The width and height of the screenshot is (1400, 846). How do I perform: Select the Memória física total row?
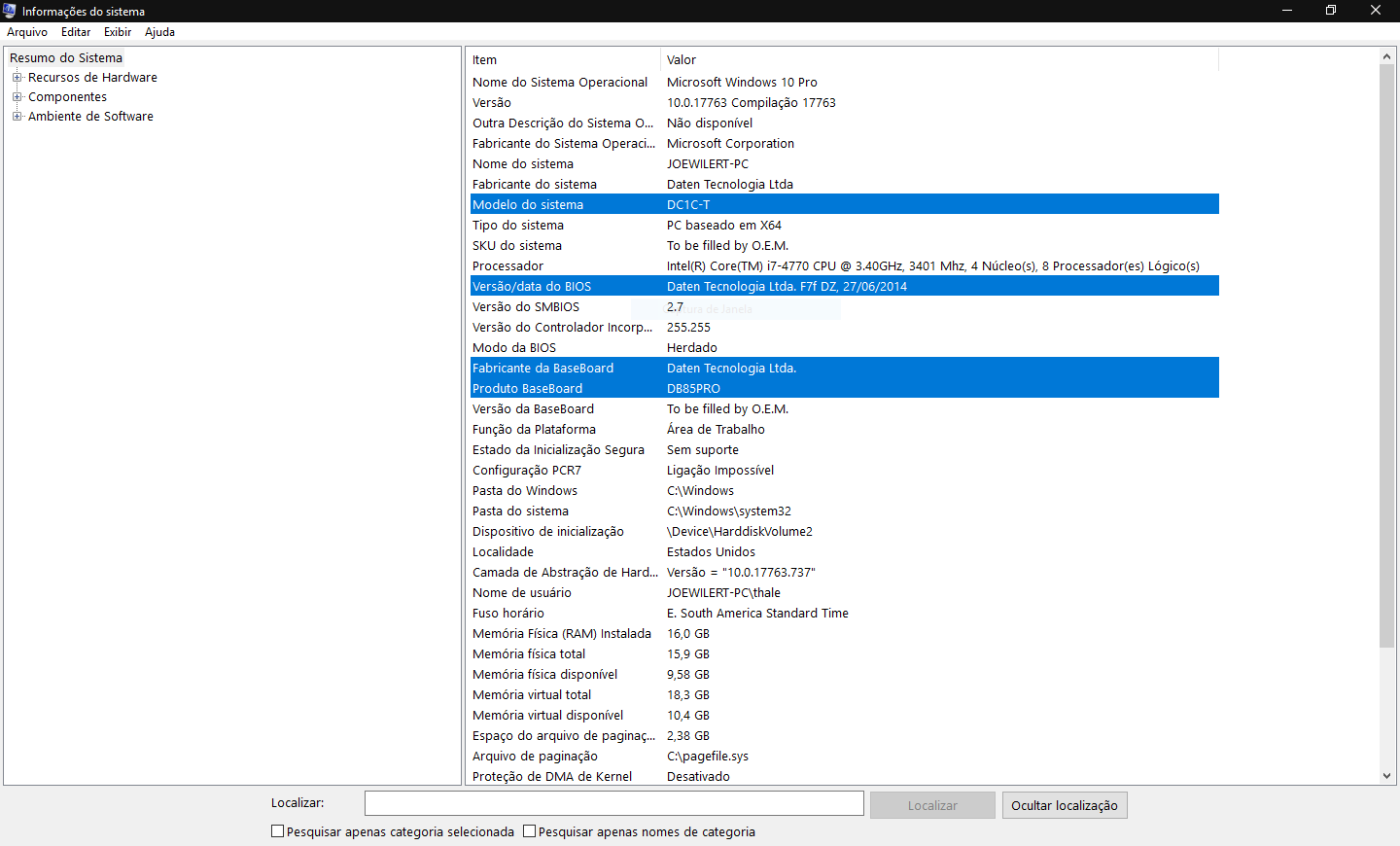(x=844, y=654)
